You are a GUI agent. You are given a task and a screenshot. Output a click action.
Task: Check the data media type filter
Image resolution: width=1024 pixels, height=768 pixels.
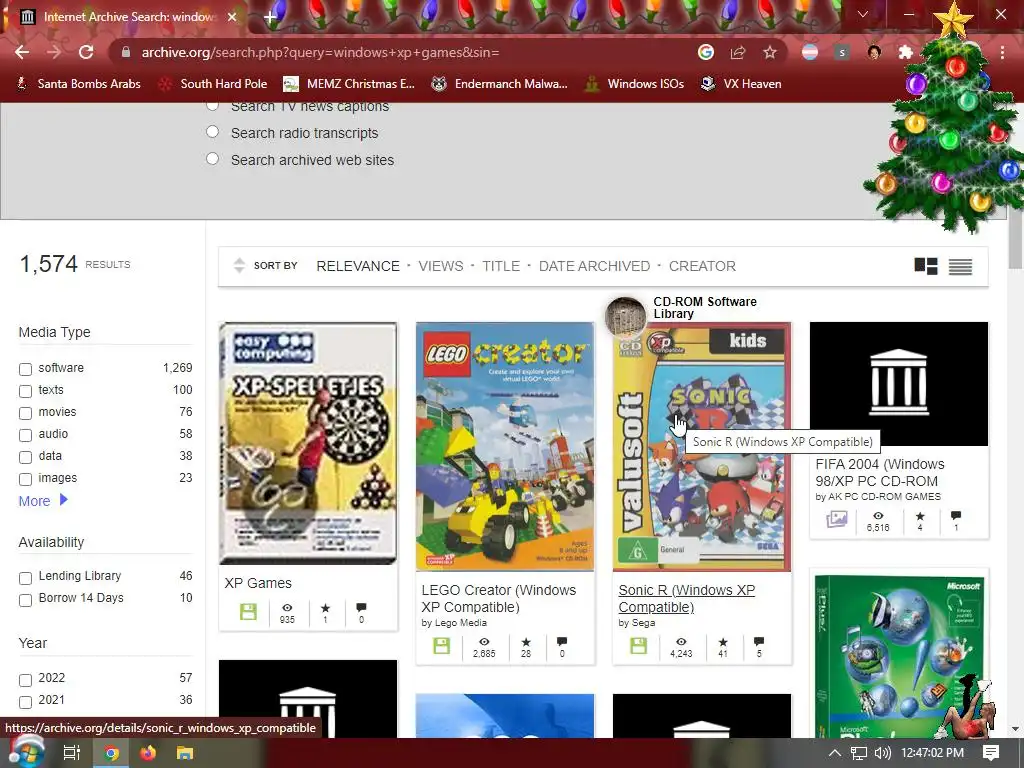pos(25,457)
